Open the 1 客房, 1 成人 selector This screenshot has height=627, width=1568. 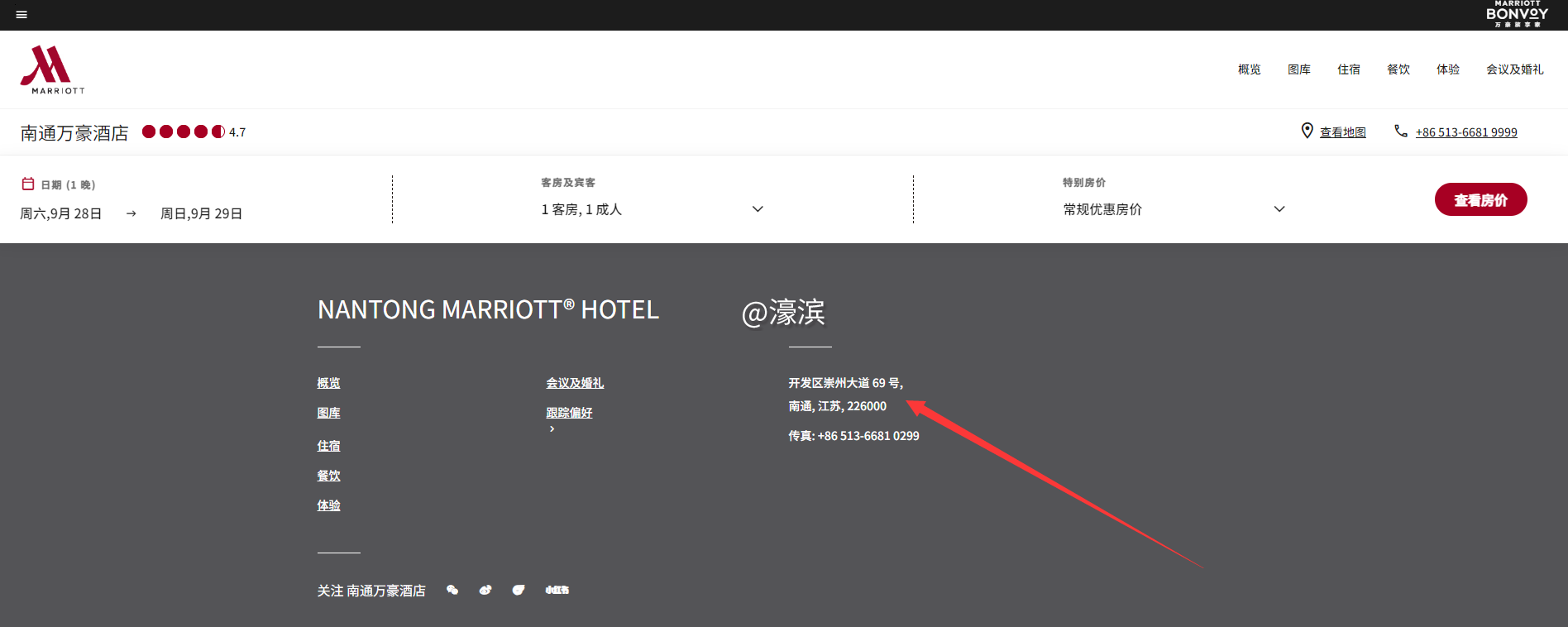pyautogui.click(x=653, y=209)
